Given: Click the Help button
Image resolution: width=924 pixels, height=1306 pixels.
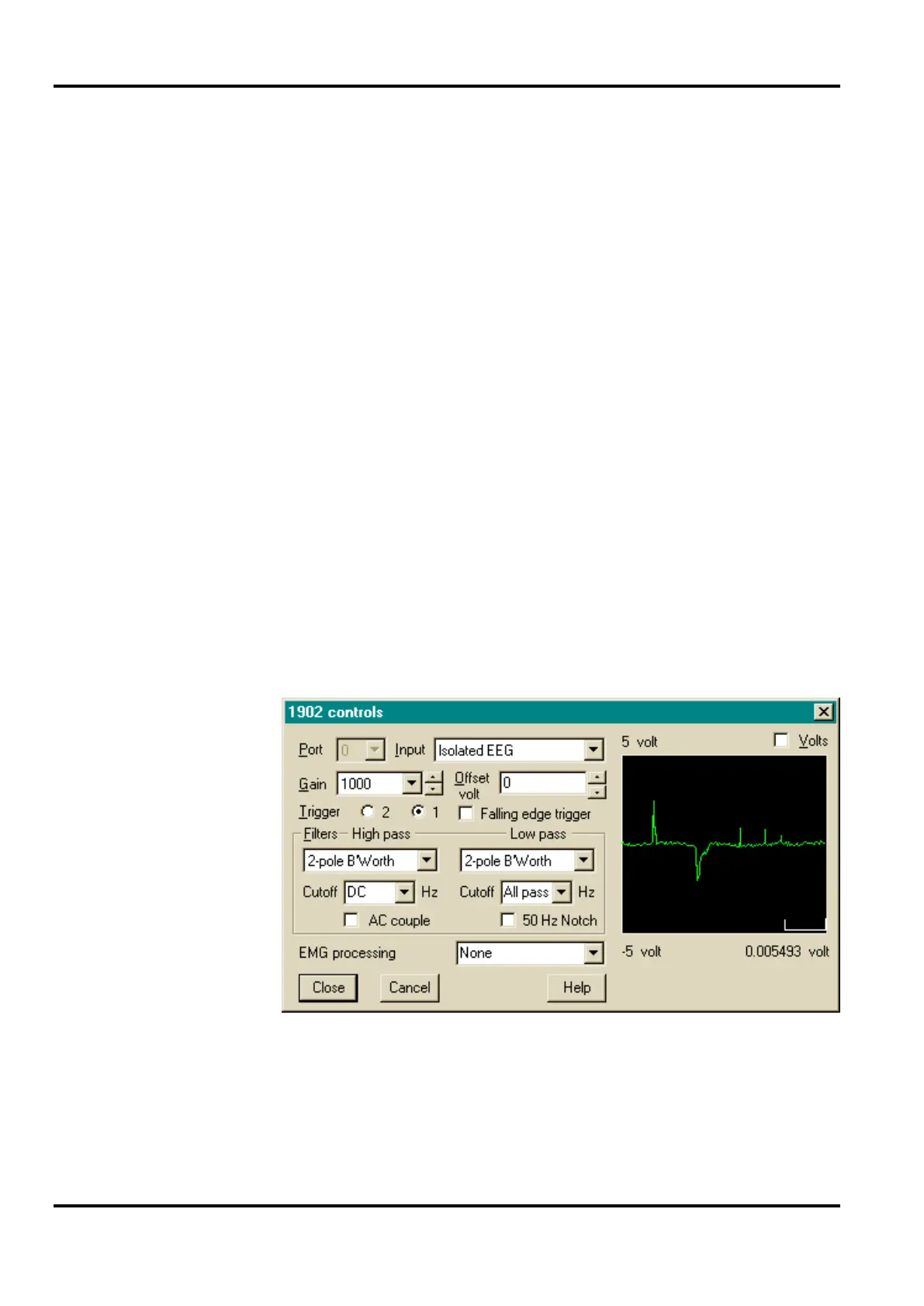Looking at the screenshot, I should click(576, 988).
